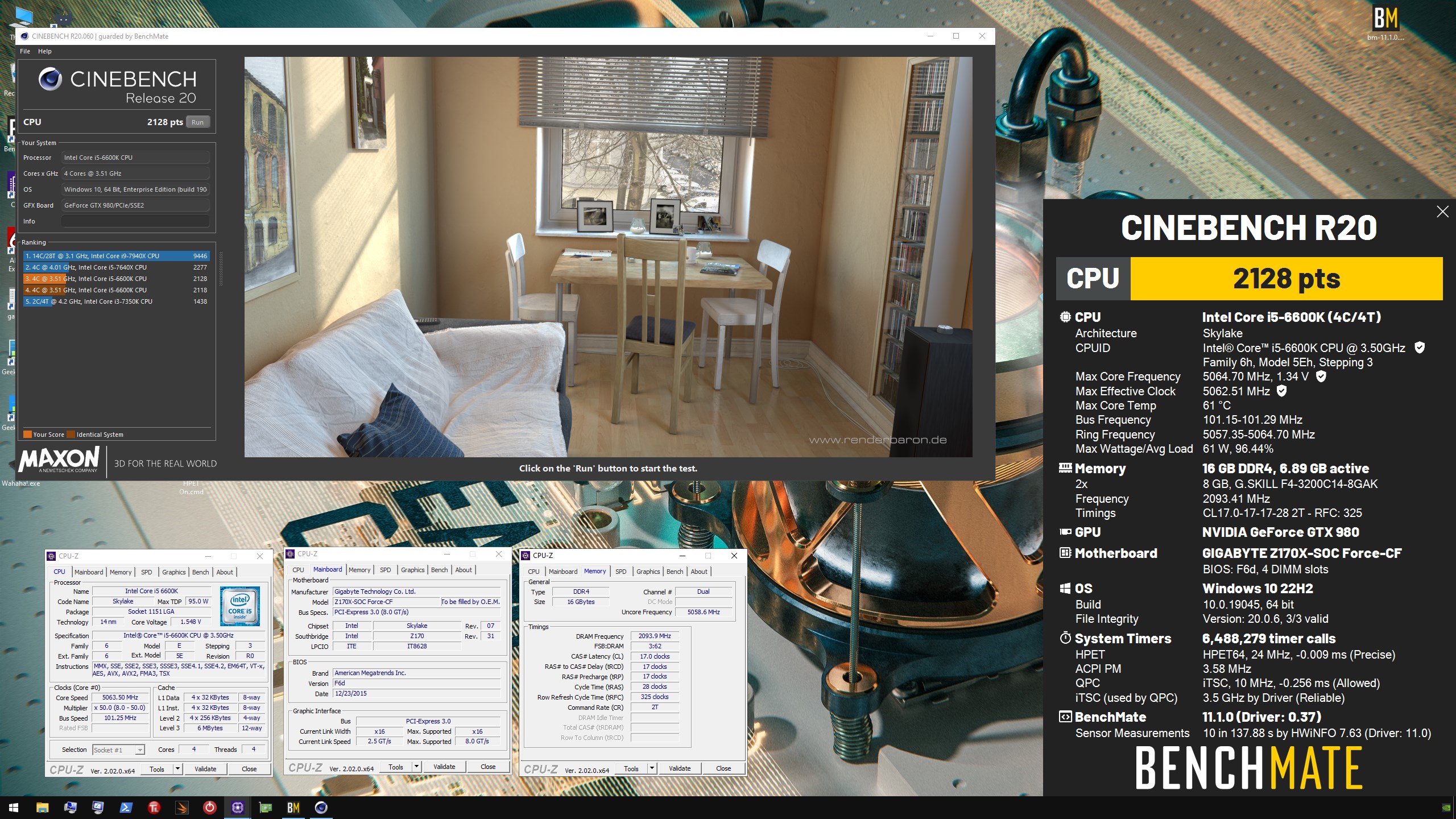Open the File menu in Cinebench
The width and height of the screenshot is (1456, 819).
point(25,51)
